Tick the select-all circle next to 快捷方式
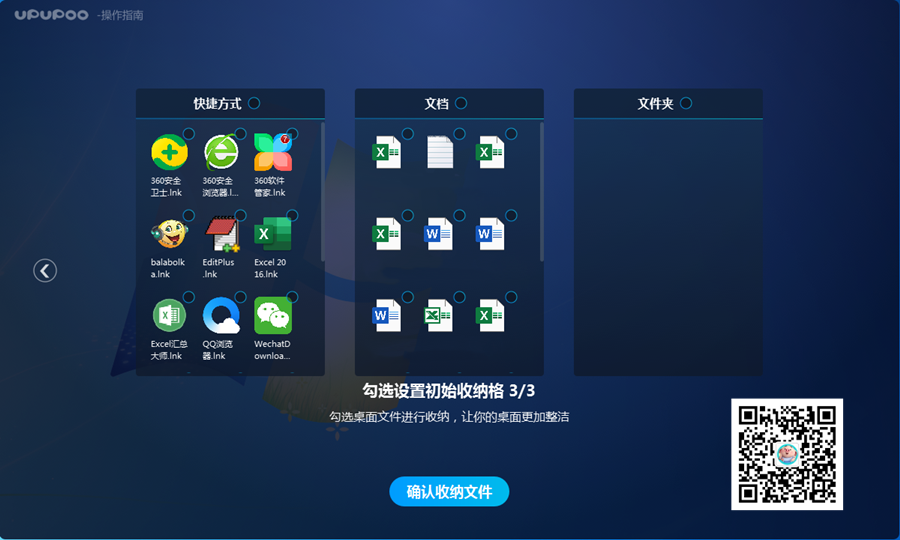 click(x=254, y=103)
